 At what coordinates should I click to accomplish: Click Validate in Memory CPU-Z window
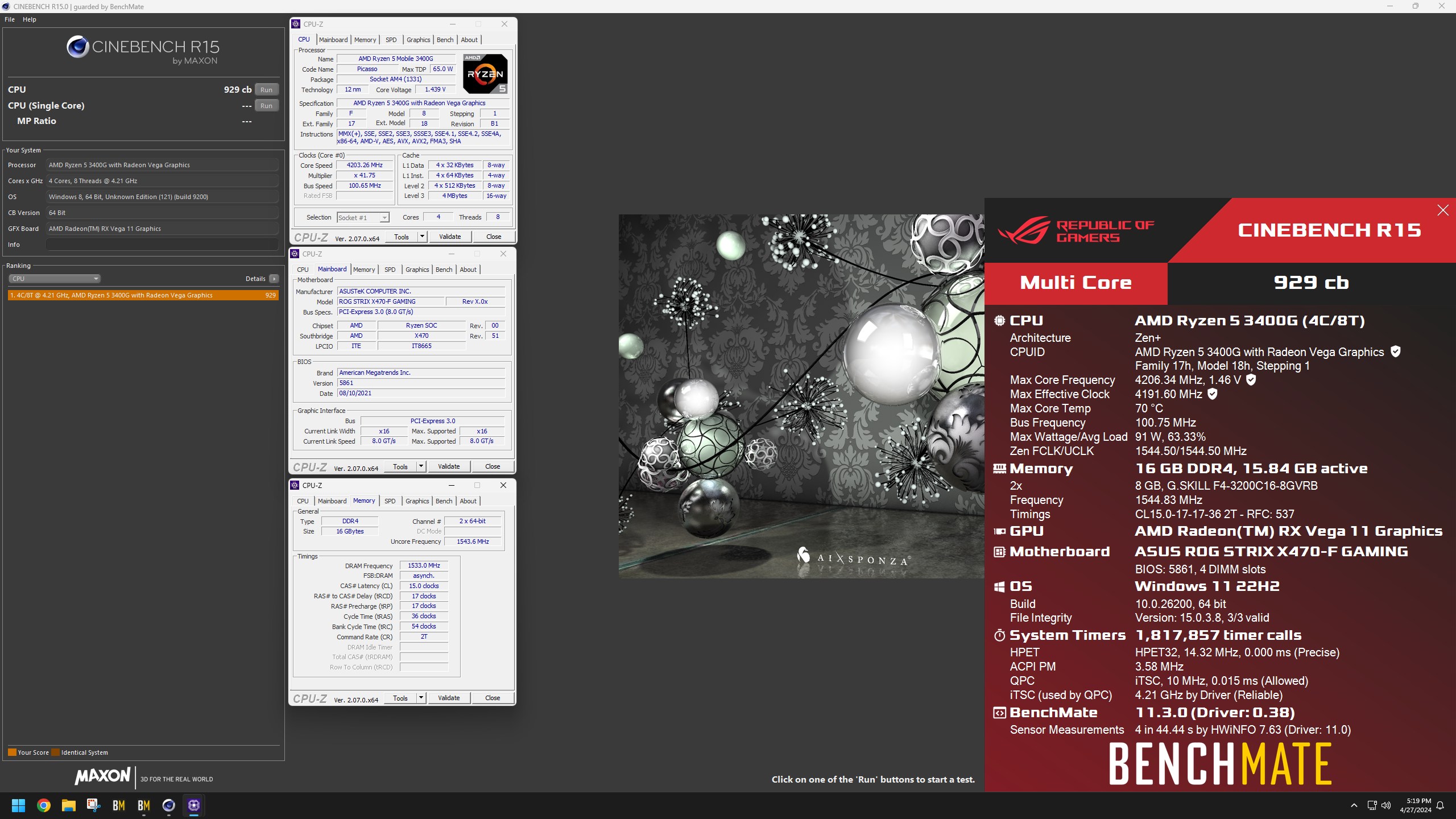click(x=449, y=698)
